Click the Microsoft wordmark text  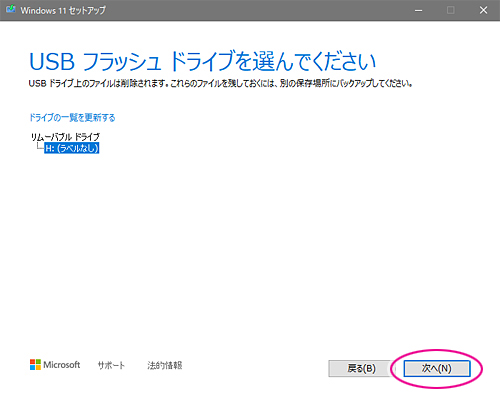(x=62, y=365)
